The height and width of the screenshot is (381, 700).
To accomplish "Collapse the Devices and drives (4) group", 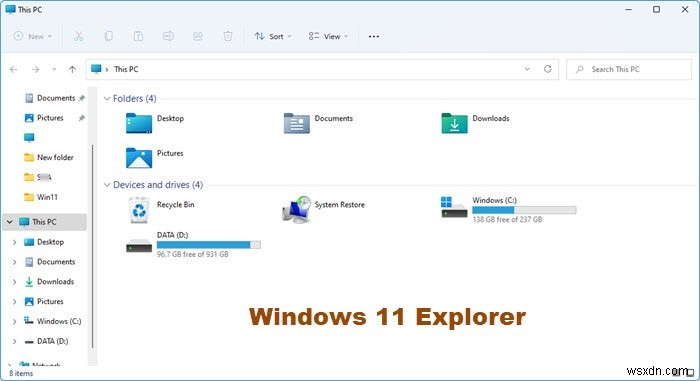I will coord(107,184).
